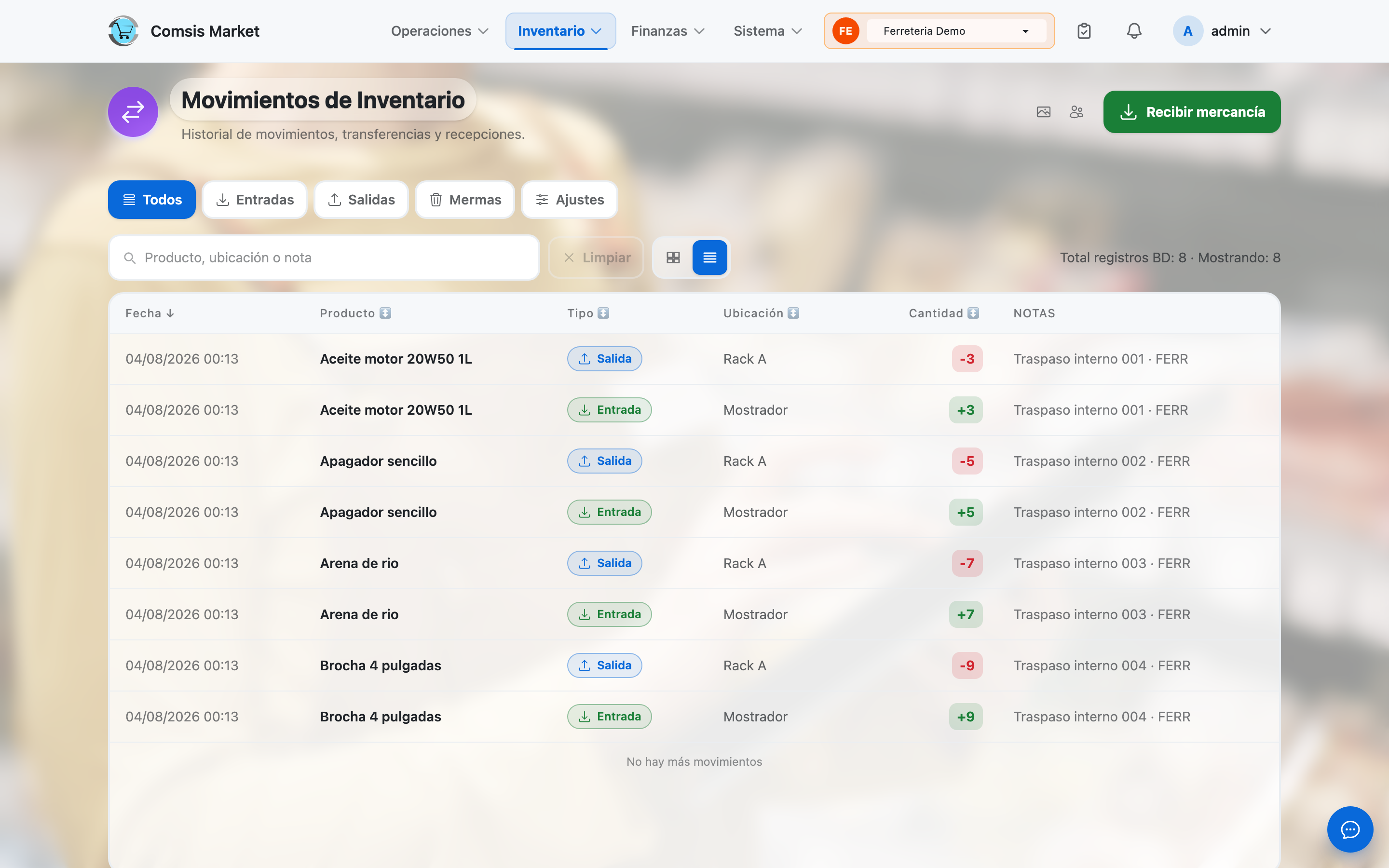Click the Comsis Market cart logo
1389x868 pixels.
(x=123, y=31)
